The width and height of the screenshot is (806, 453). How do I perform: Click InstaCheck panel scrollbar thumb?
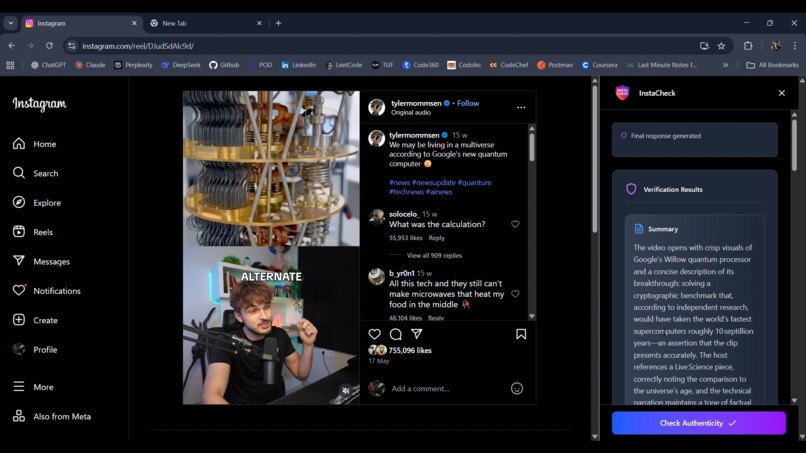point(794,144)
